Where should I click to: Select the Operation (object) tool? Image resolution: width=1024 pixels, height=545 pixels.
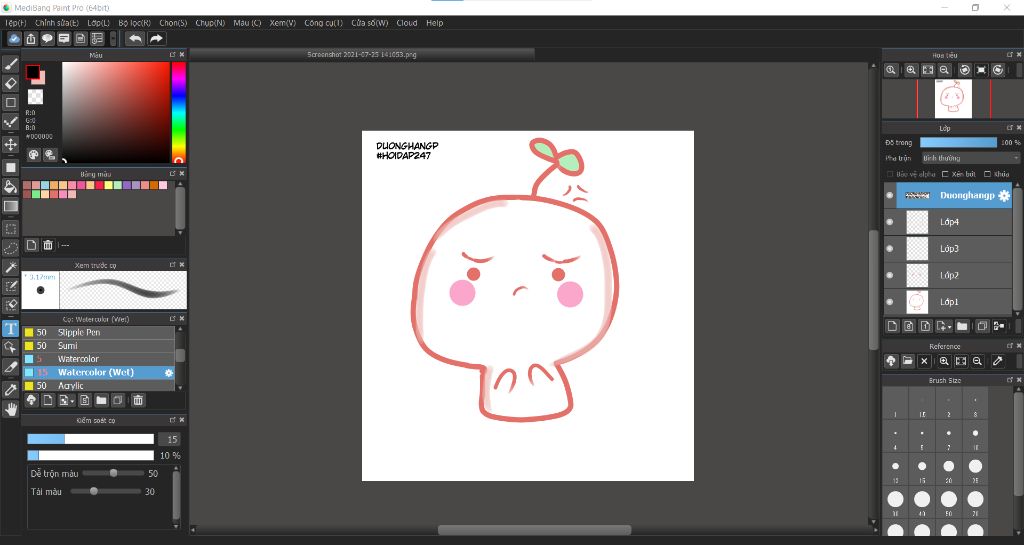[10, 347]
